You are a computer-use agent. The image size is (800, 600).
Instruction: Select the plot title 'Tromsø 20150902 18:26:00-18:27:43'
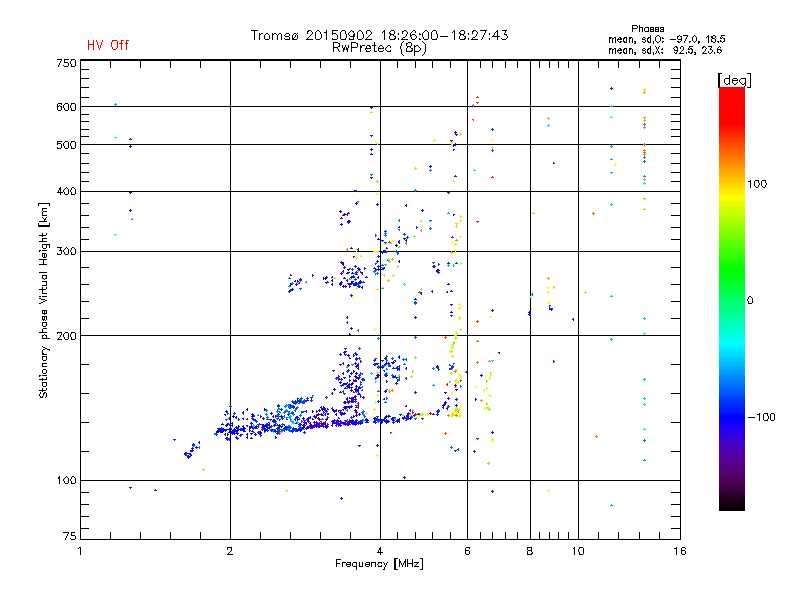point(379,35)
